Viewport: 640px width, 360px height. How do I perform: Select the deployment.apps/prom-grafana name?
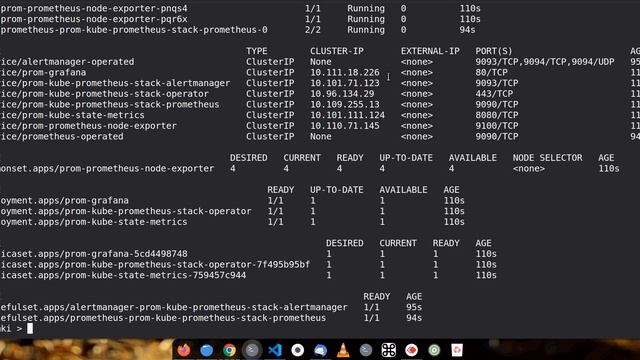[x=64, y=200]
